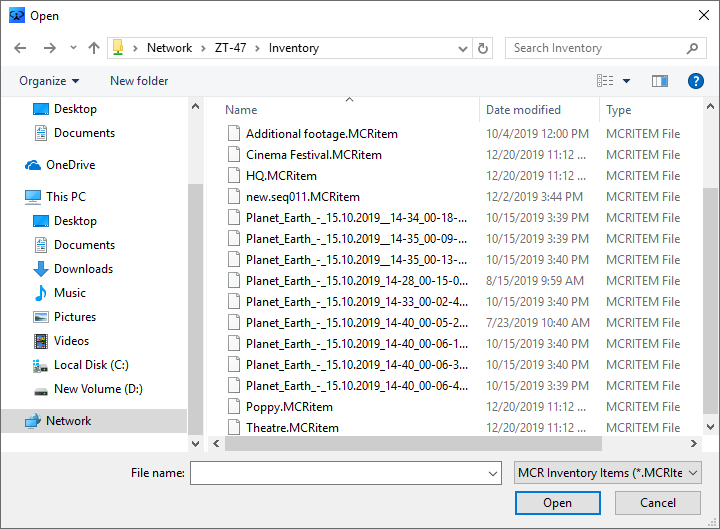Image resolution: width=720 pixels, height=529 pixels.
Task: Select Theatre.MCRitem file
Action: tap(292, 428)
